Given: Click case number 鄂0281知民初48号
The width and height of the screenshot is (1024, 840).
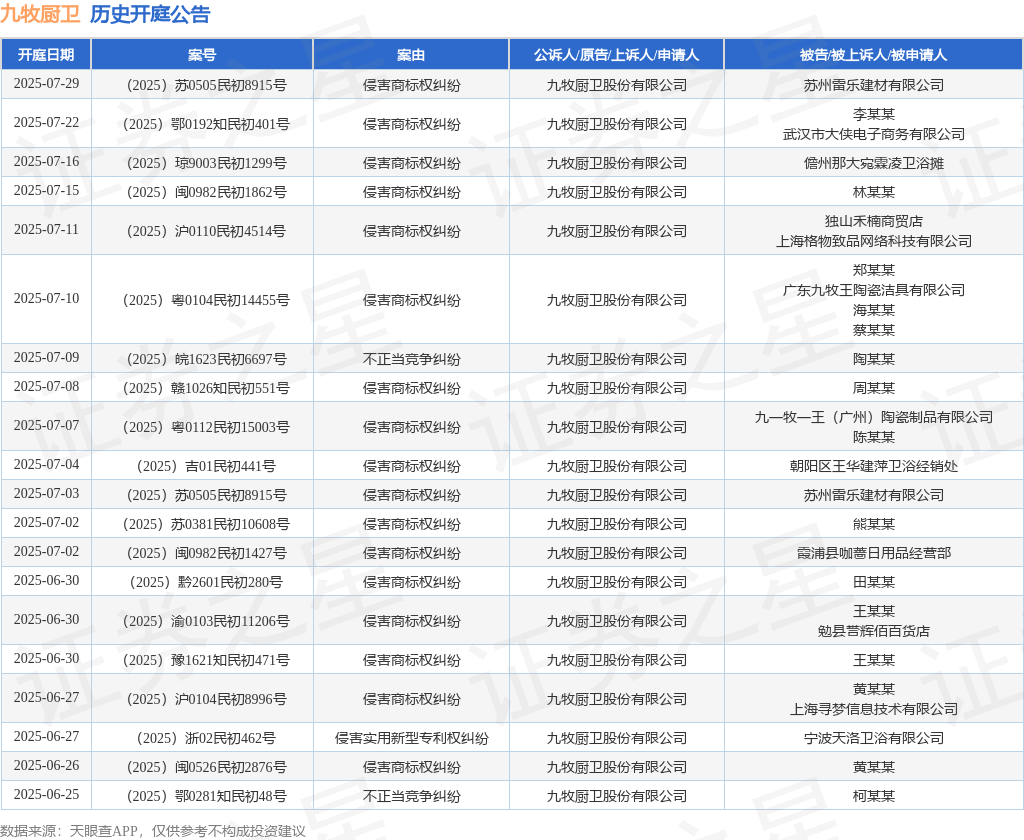Looking at the screenshot, I should tap(206, 796).
